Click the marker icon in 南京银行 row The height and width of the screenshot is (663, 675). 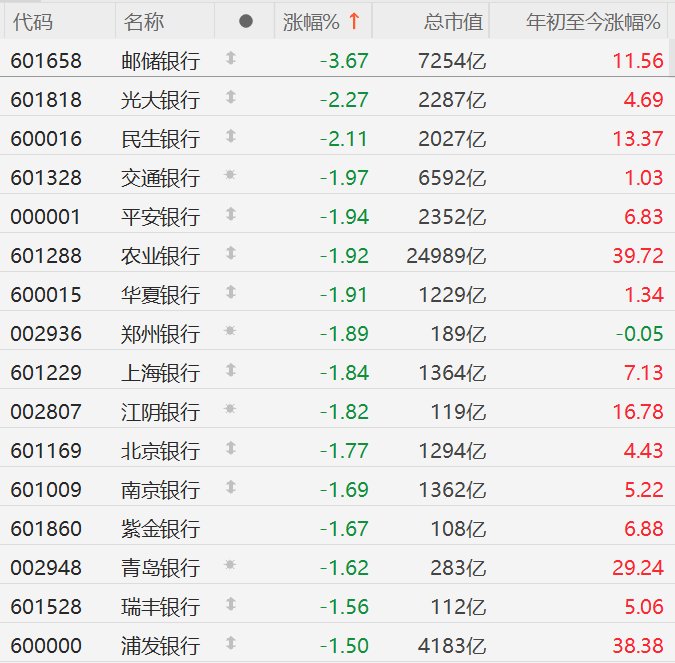pos(231,487)
